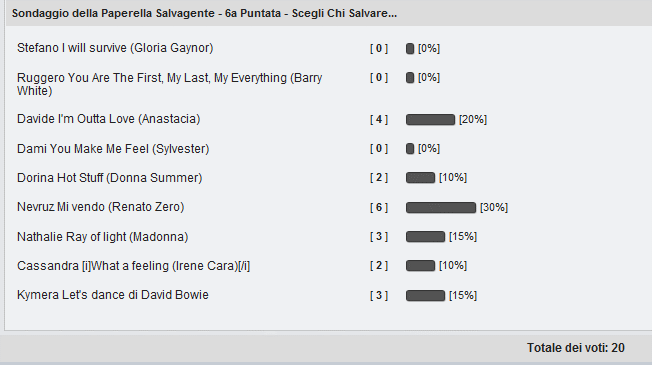Click Dorina Hot Stuff option text

pos(109,178)
